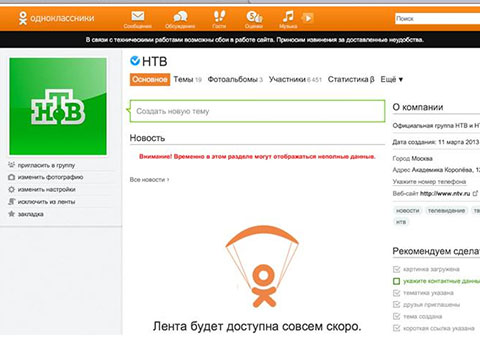Select the Основное tab
This screenshot has width=480, height=360.
pyautogui.click(x=150, y=79)
